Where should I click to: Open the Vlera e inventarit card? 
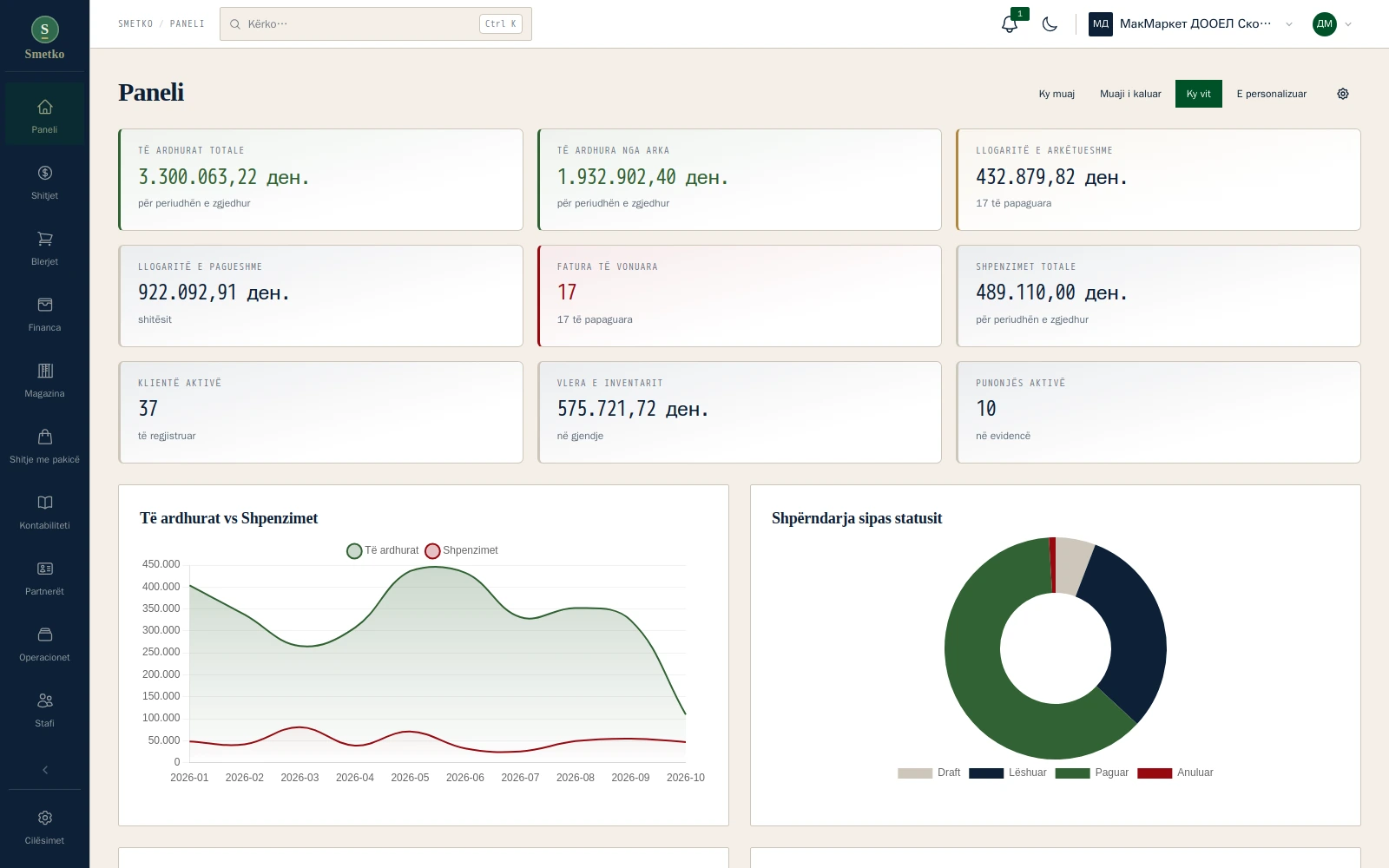[740, 412]
